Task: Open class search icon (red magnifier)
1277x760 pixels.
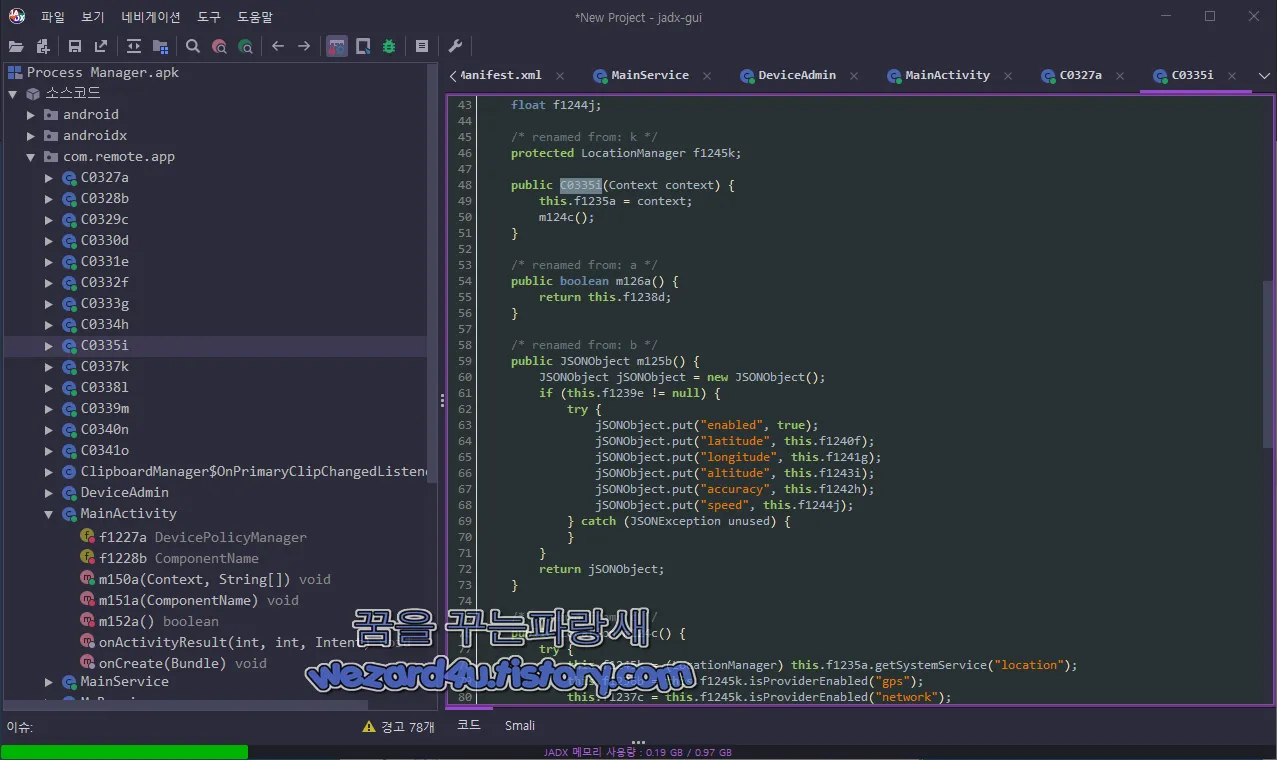Action: [x=219, y=46]
